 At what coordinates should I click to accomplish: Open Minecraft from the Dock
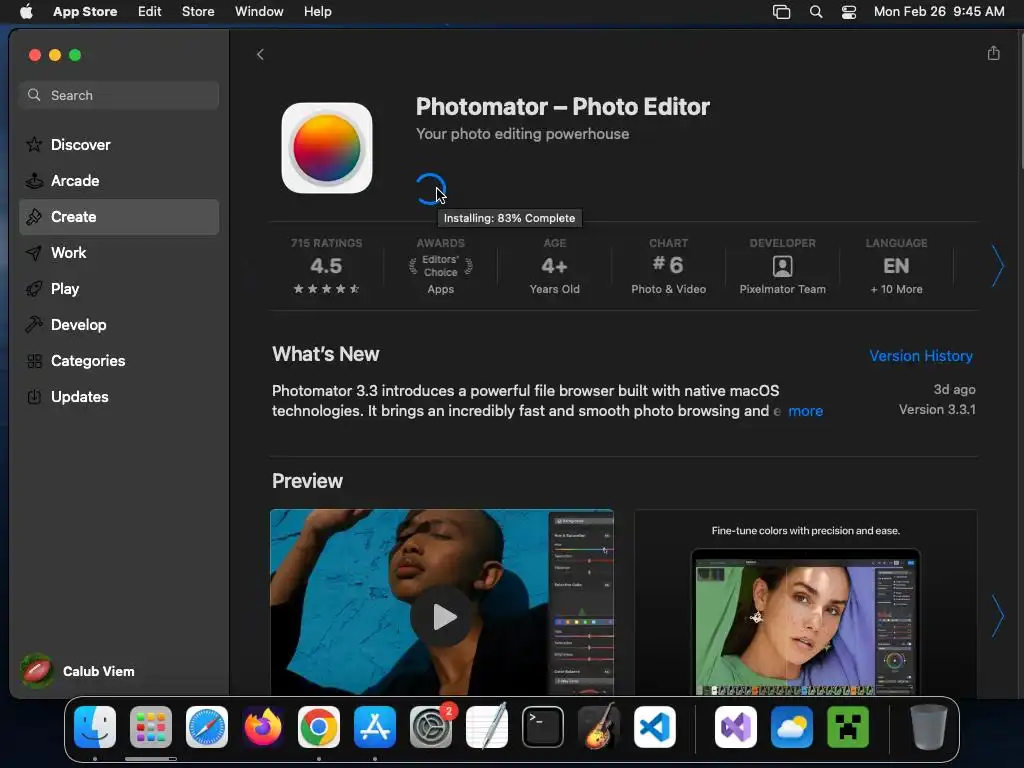[848, 727]
